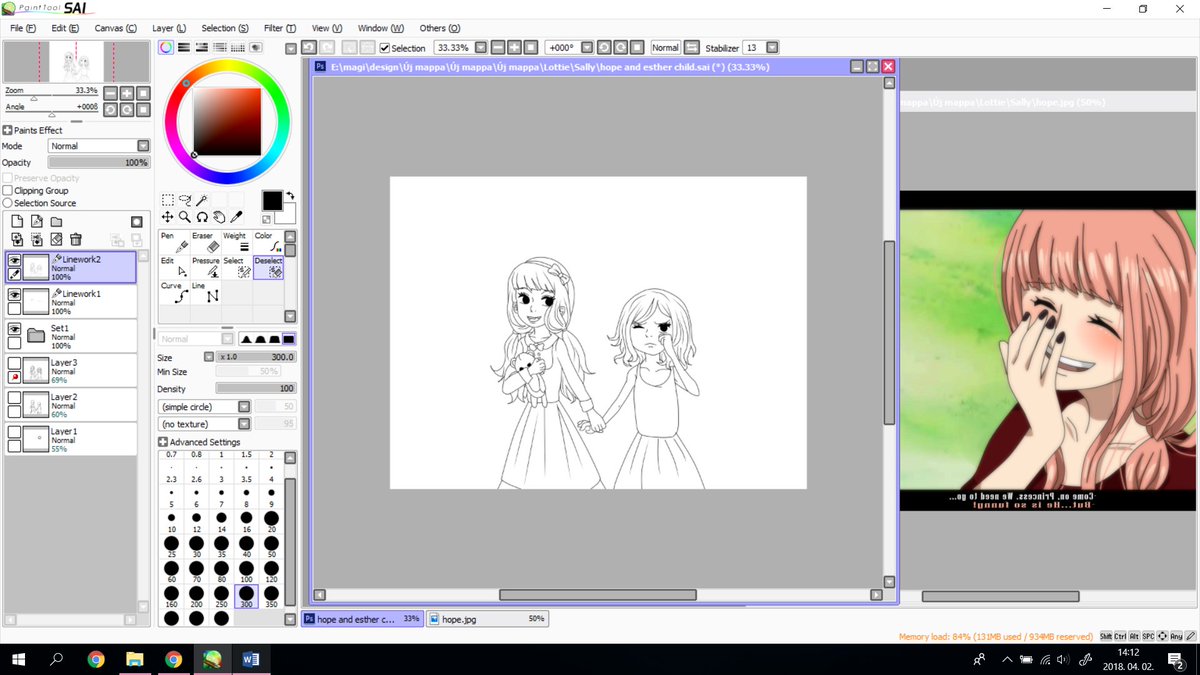Image resolution: width=1200 pixels, height=675 pixels.
Task: Select the Color linework tool
Action: pyautogui.click(x=267, y=242)
